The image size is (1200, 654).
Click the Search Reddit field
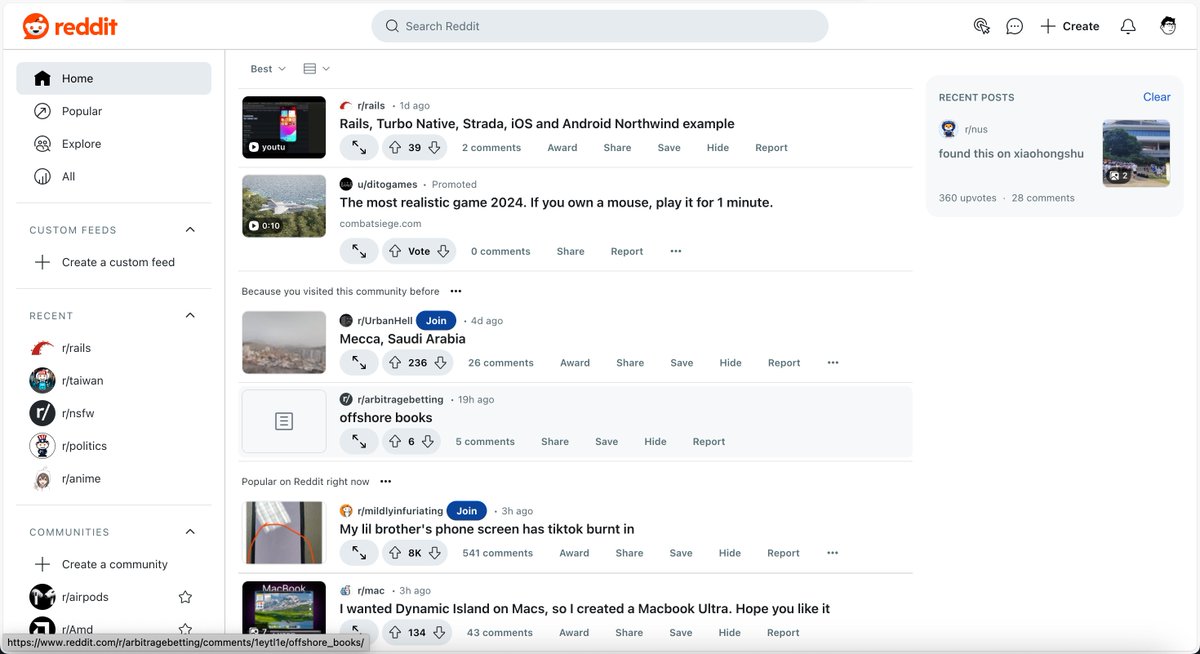[x=599, y=26]
